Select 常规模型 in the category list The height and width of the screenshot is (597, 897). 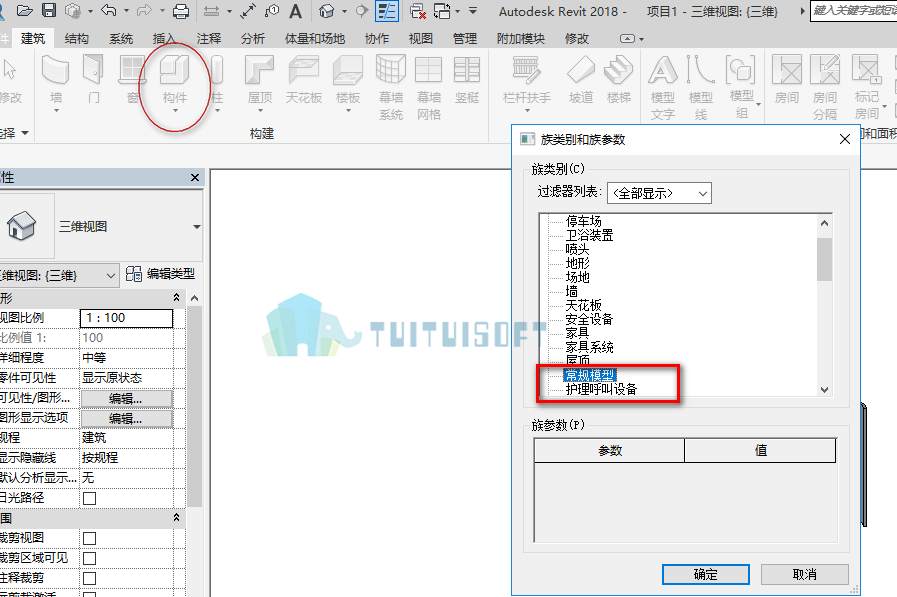pos(589,375)
